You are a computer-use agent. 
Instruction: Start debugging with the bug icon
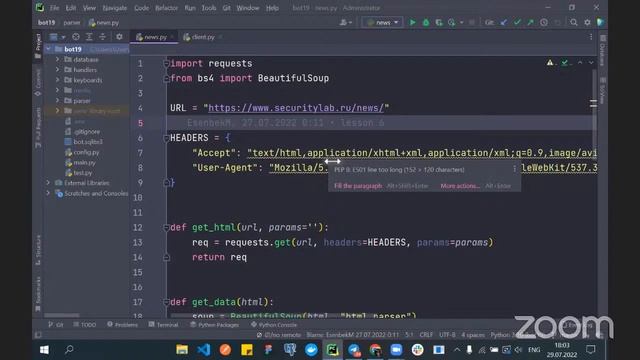pyautogui.click(x=426, y=22)
